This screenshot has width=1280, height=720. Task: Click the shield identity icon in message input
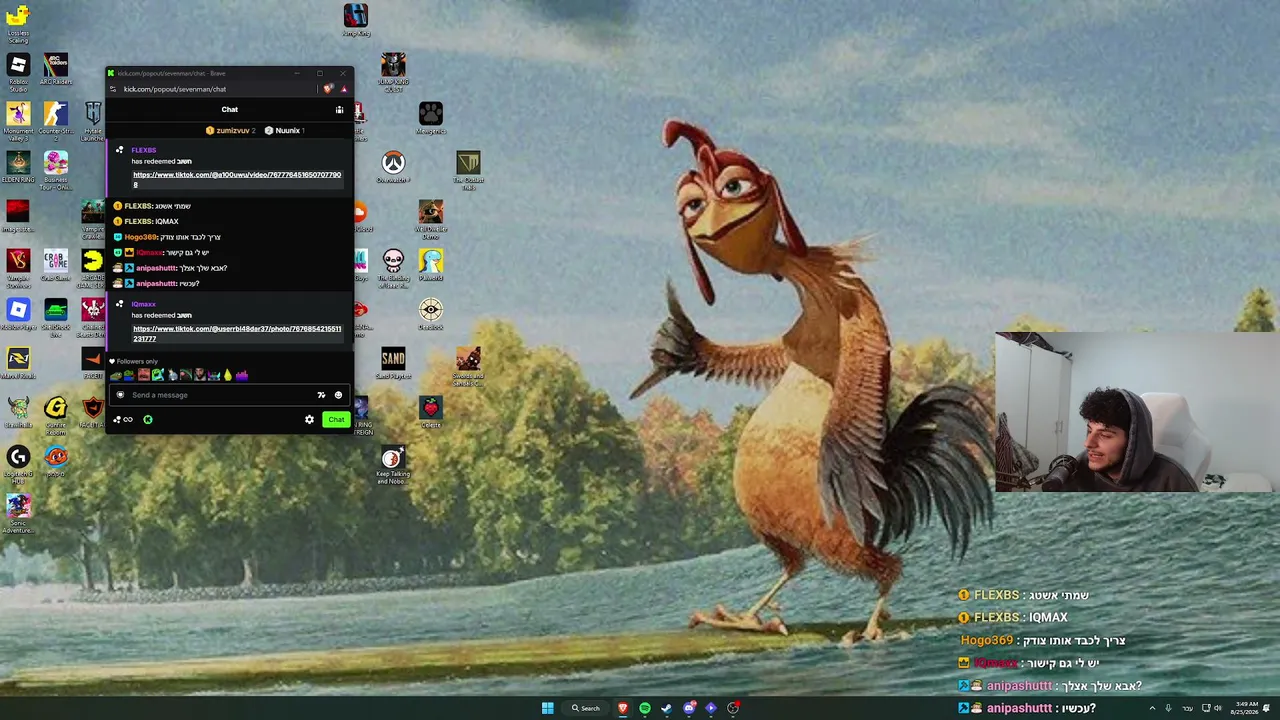pyautogui.click(x=121, y=395)
